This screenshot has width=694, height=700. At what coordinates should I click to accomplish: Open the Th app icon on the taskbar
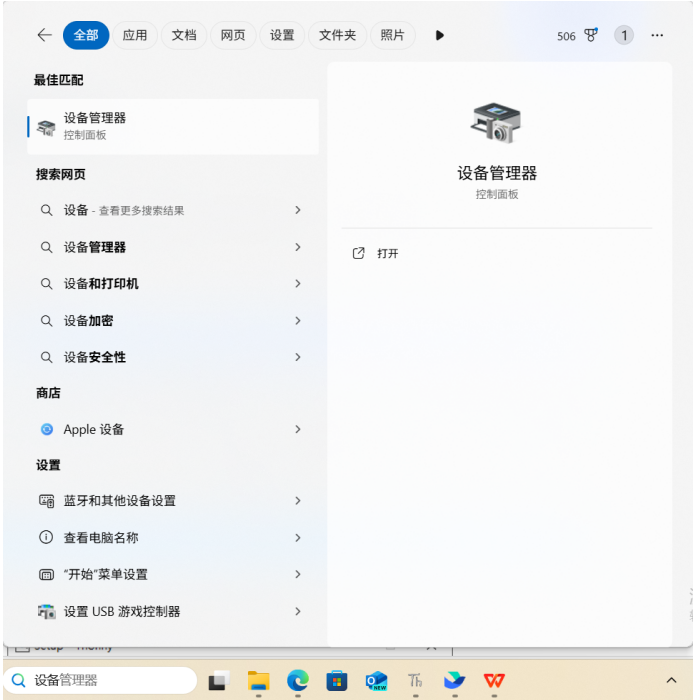coord(415,681)
